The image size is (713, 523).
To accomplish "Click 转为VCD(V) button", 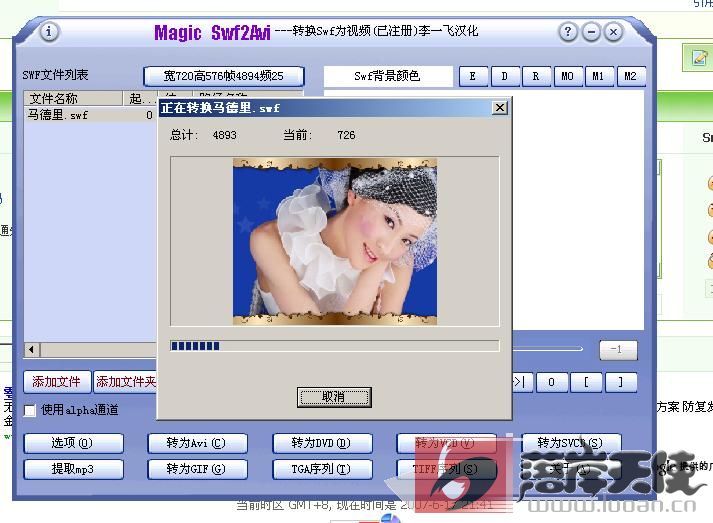I will pos(447,443).
